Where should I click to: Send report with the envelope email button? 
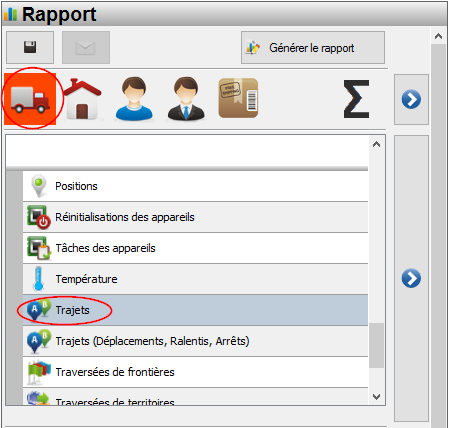tap(86, 47)
